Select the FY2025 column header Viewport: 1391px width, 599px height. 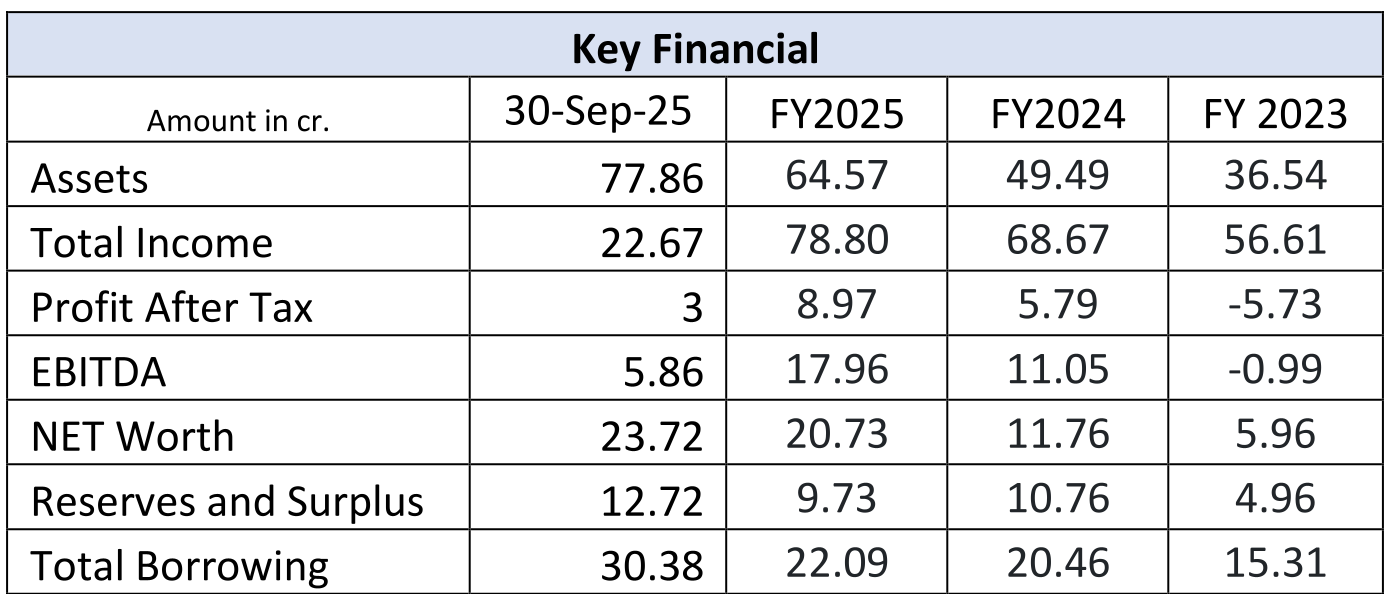click(x=837, y=115)
